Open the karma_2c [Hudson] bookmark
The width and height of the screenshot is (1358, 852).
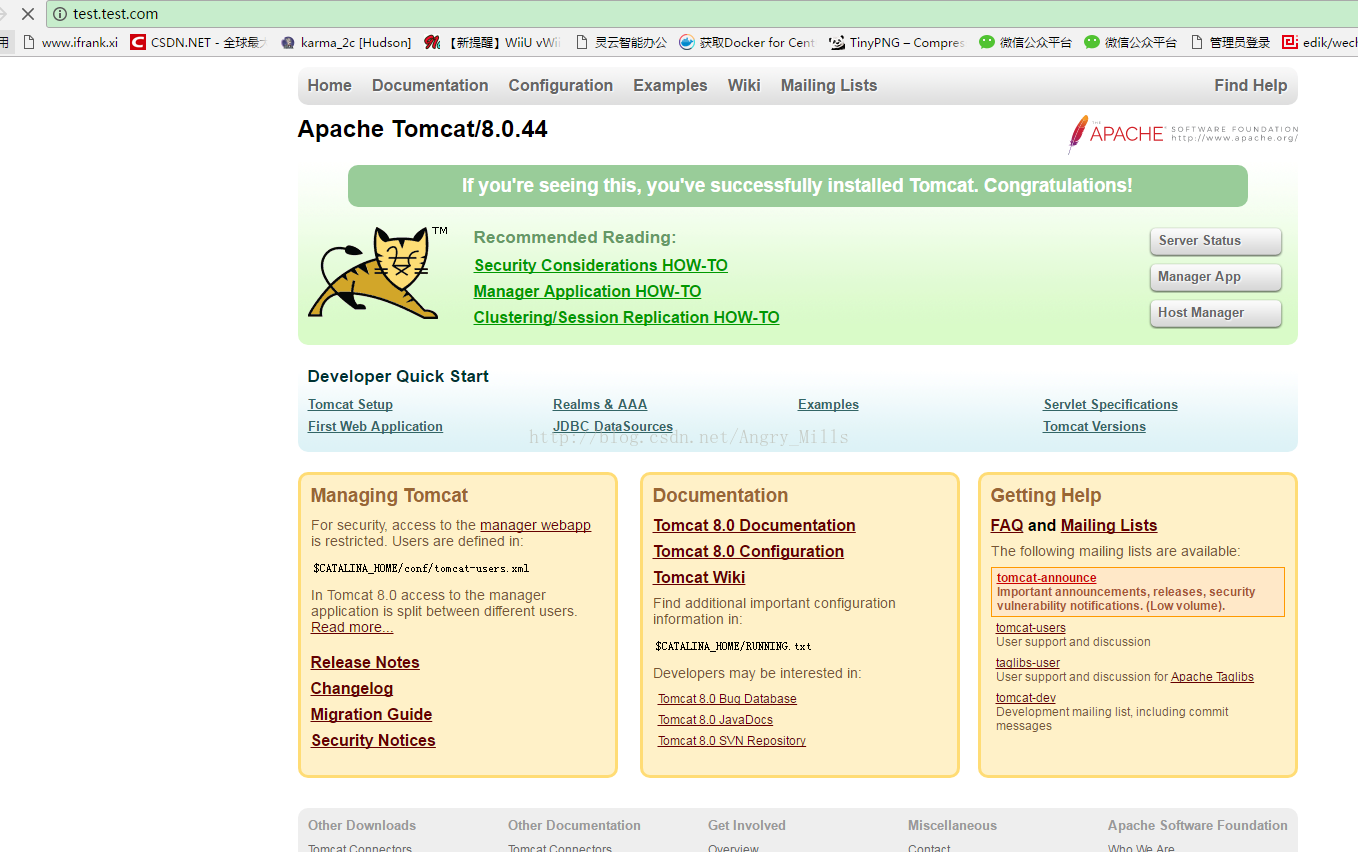point(346,42)
